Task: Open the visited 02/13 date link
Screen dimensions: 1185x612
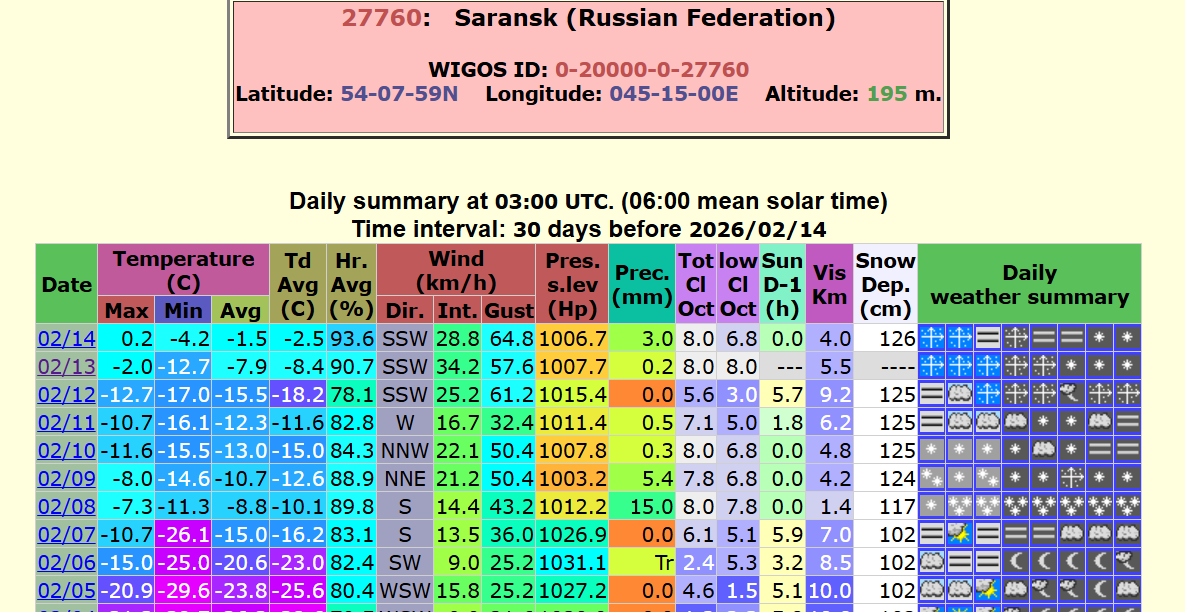Action: pyautogui.click(x=66, y=366)
